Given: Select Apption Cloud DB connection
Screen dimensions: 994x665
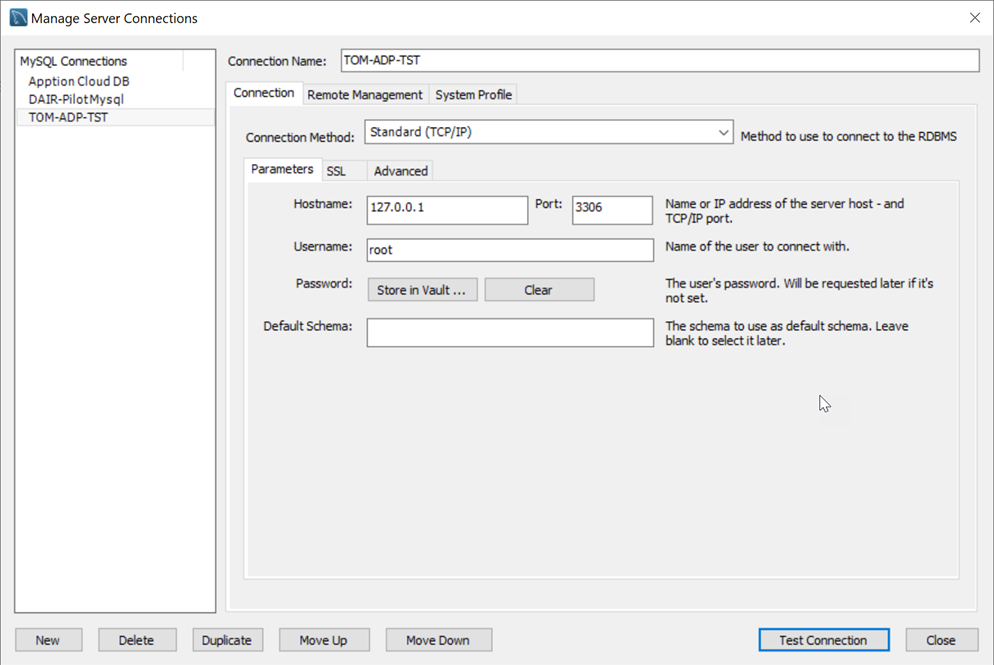Looking at the screenshot, I should click(79, 81).
